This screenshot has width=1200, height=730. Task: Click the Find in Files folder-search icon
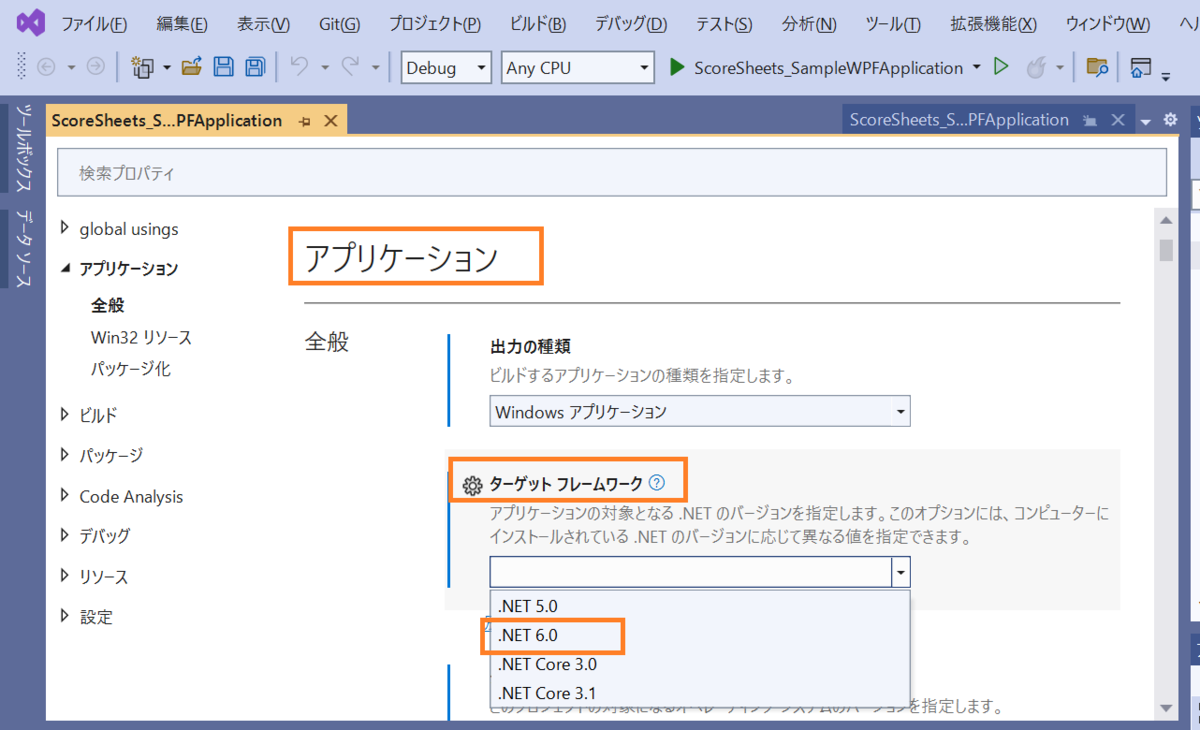click(x=1097, y=67)
